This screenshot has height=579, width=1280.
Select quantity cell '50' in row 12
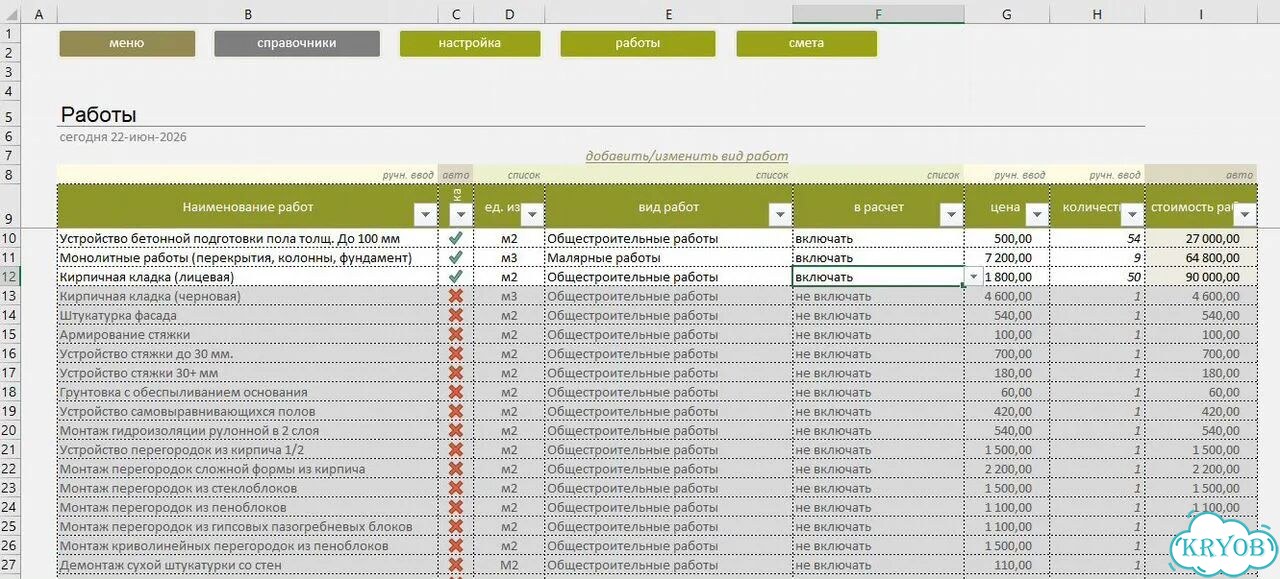(1097, 277)
